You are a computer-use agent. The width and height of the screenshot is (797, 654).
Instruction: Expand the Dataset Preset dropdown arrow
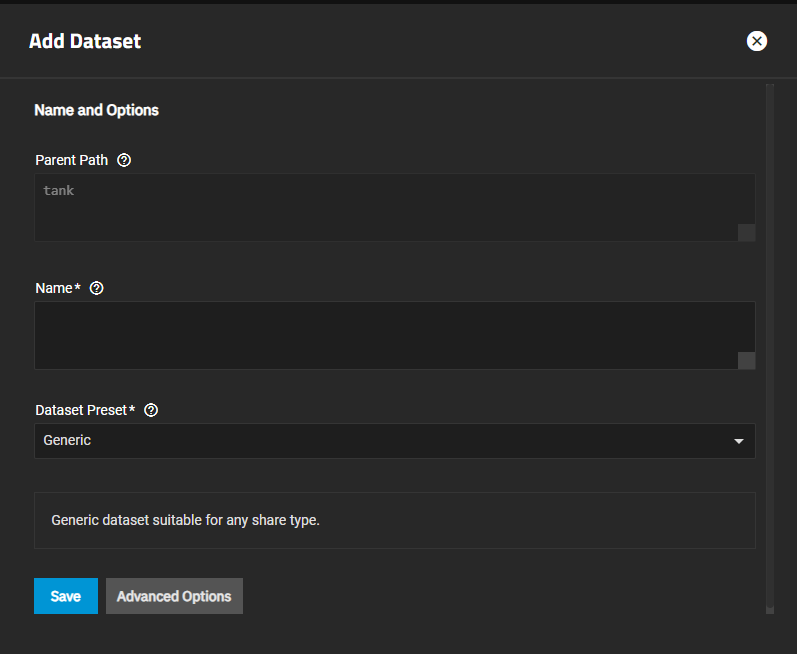tap(739, 441)
